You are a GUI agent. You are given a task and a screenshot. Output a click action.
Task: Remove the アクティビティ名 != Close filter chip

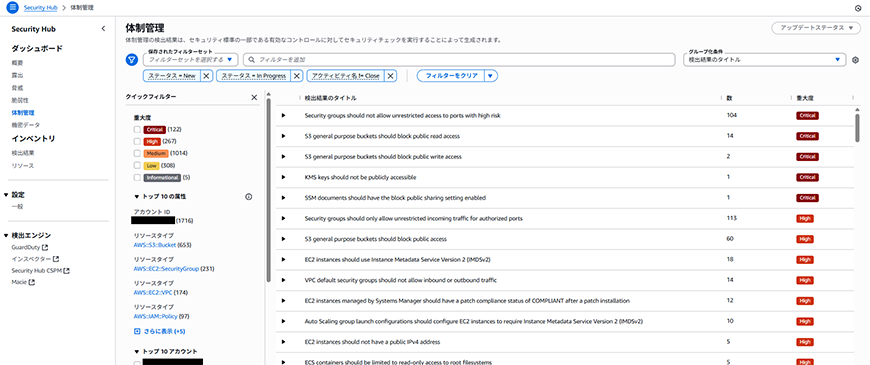pos(391,75)
